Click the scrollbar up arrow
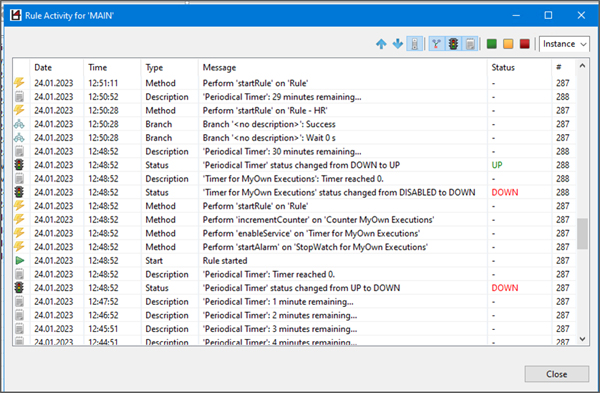Screen dimensions: 600x393 tap(582, 66)
